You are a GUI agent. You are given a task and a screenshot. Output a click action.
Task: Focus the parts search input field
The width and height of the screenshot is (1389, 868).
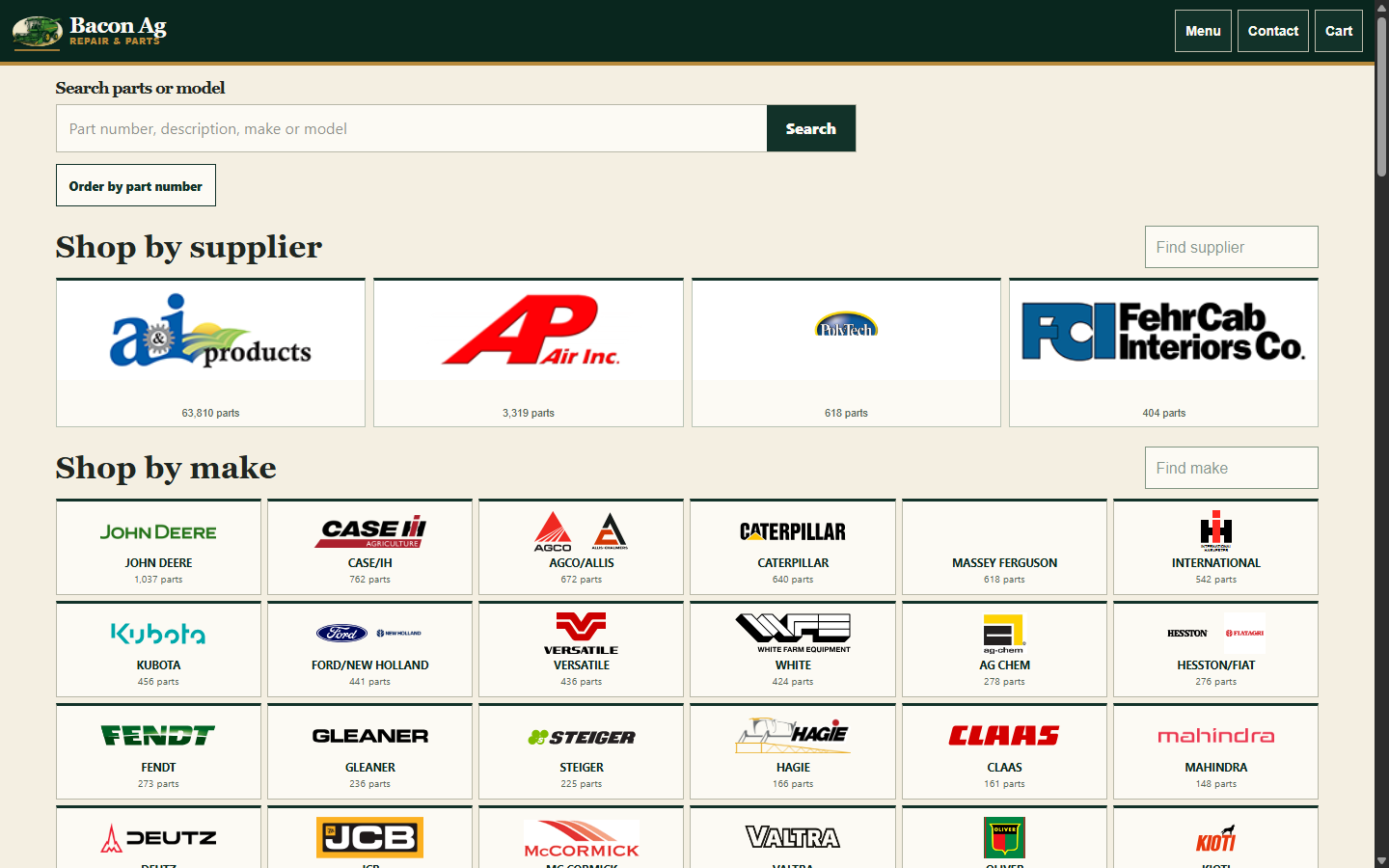[x=412, y=128]
